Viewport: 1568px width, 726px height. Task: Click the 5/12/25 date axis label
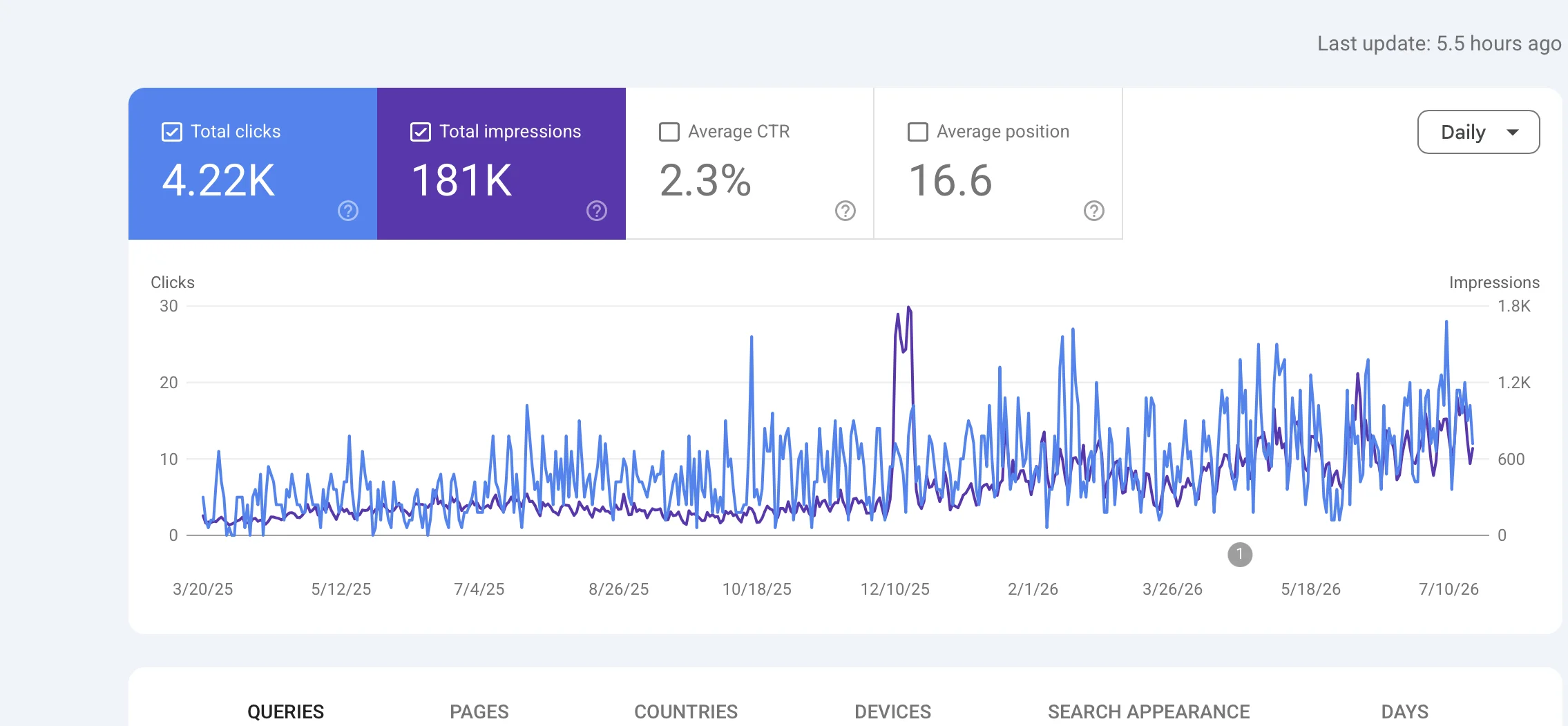[341, 589]
